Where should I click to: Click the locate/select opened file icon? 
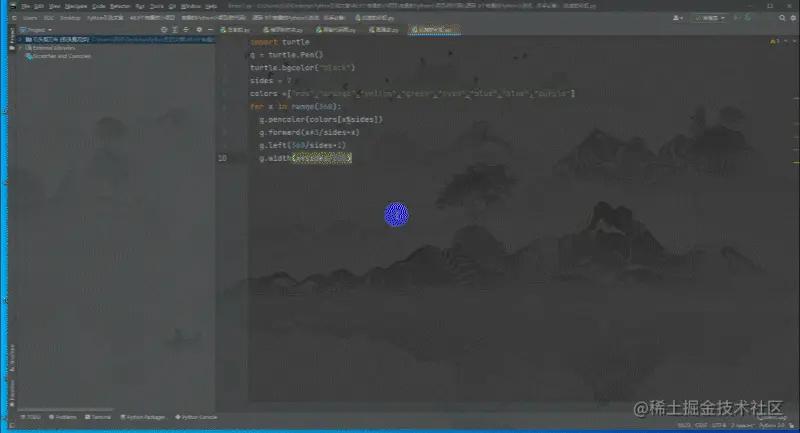(x=164, y=30)
